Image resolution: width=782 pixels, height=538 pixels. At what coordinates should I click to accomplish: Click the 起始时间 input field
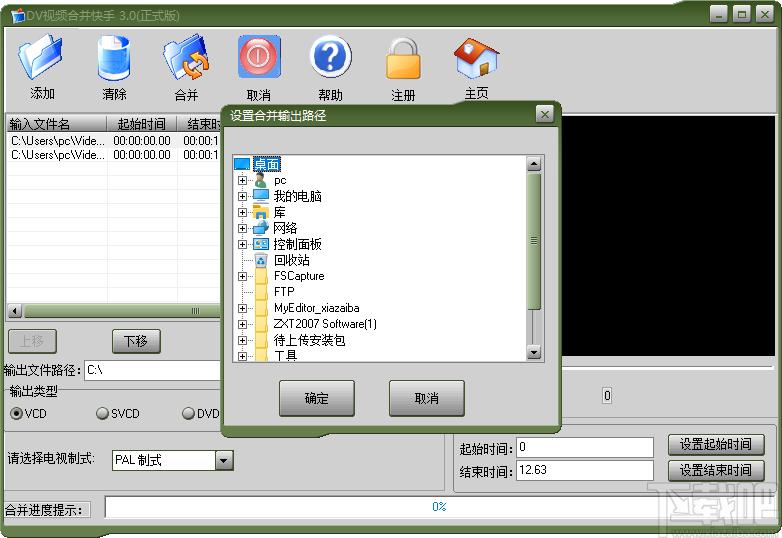(585, 447)
